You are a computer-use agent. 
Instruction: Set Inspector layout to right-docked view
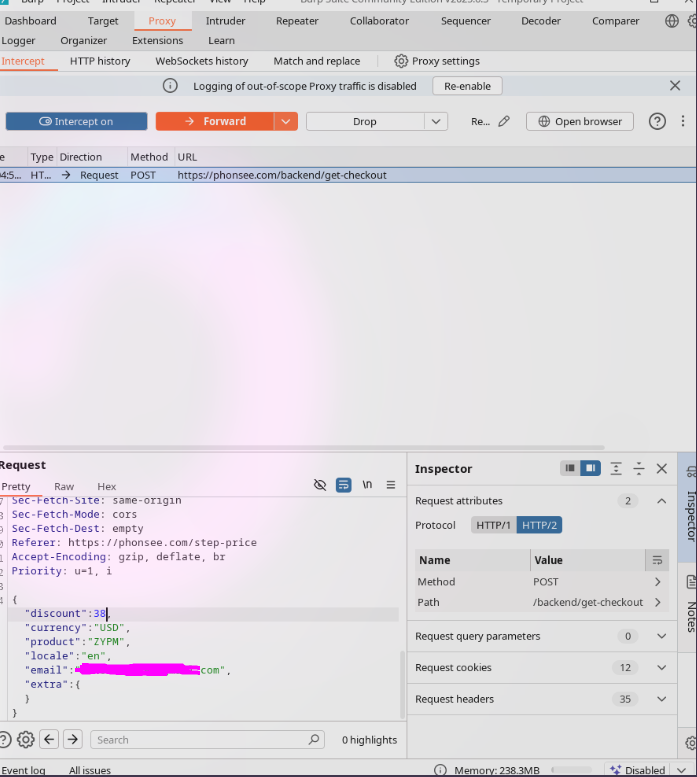tap(590, 468)
